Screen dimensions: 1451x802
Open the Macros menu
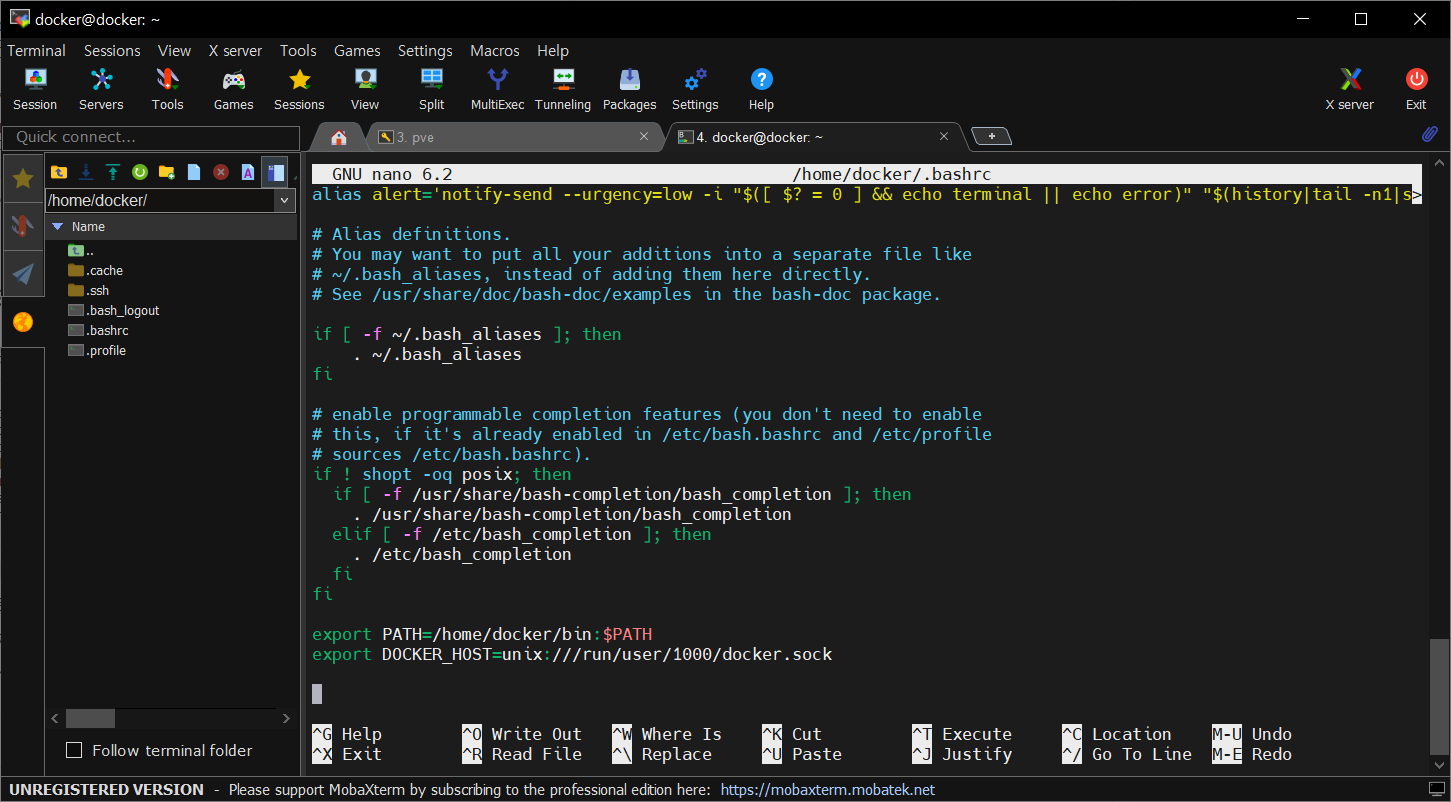click(495, 50)
